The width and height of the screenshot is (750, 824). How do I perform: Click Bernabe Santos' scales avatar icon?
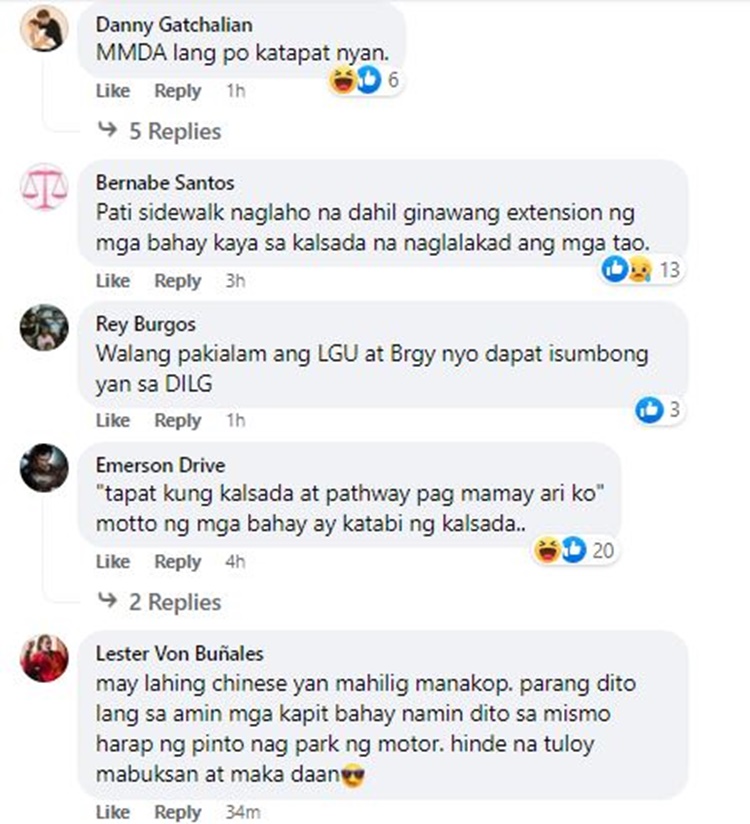[44, 187]
